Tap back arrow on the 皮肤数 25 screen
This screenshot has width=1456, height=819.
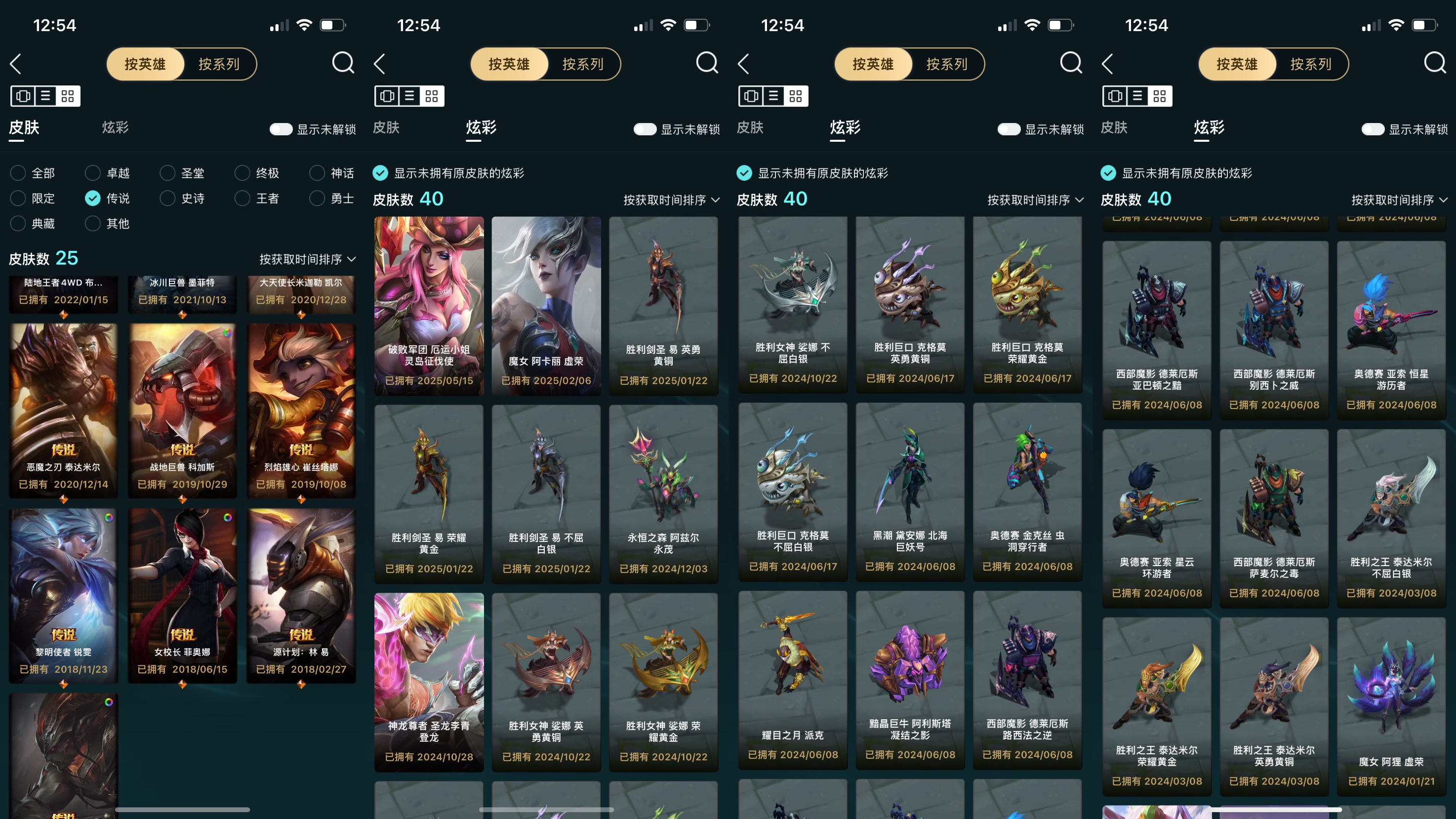click(16, 64)
